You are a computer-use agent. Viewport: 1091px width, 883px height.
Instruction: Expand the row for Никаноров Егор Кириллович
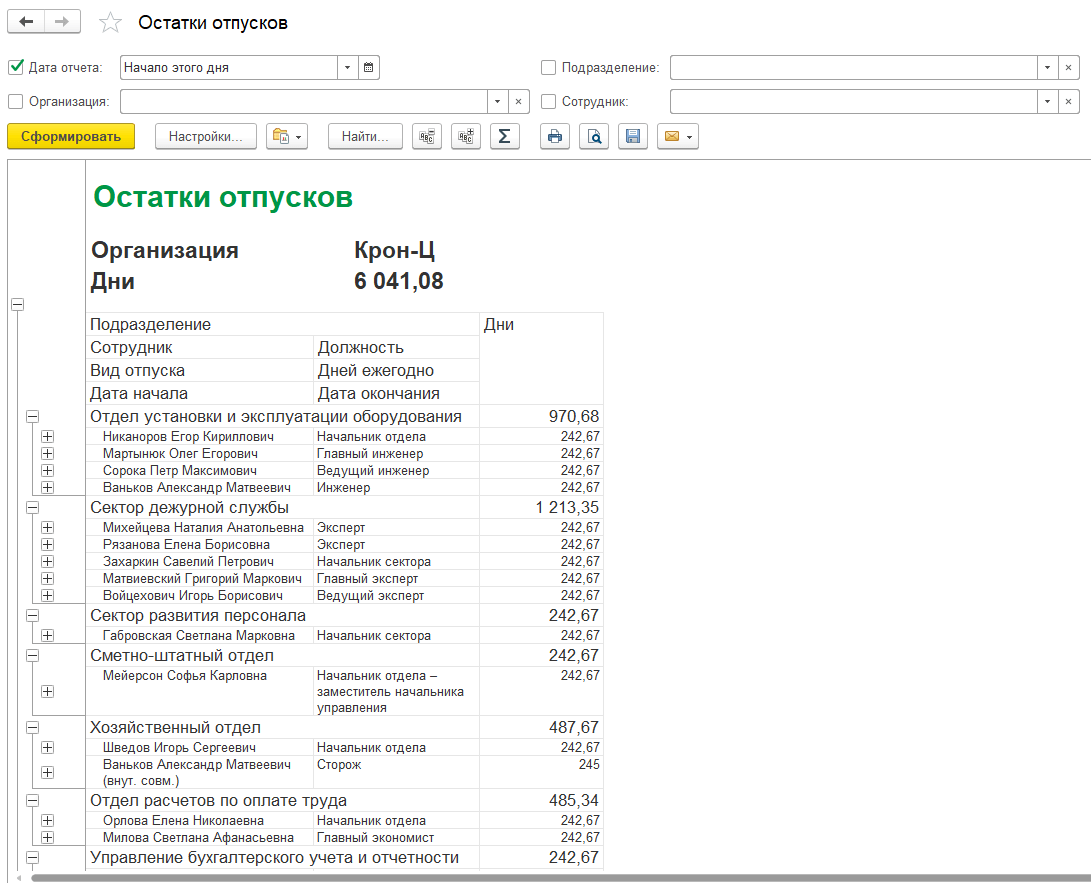(48, 437)
